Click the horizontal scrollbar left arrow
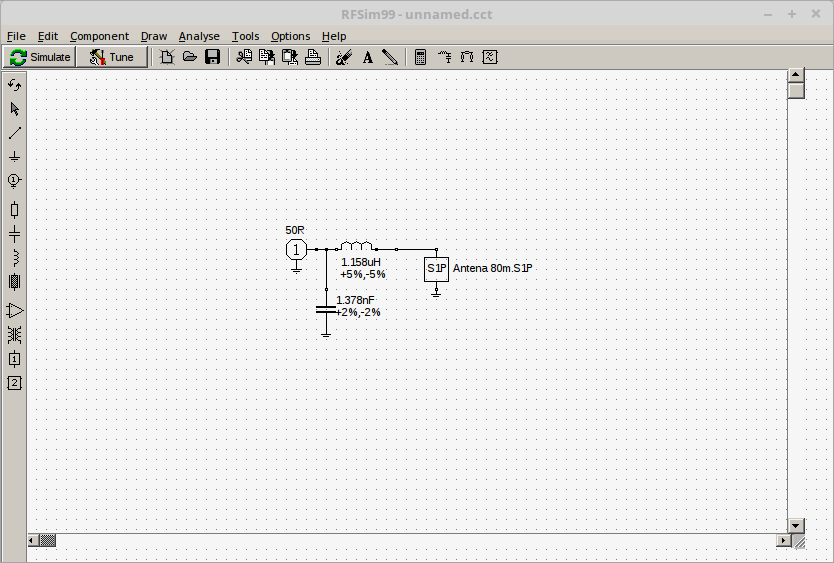 tap(33, 541)
